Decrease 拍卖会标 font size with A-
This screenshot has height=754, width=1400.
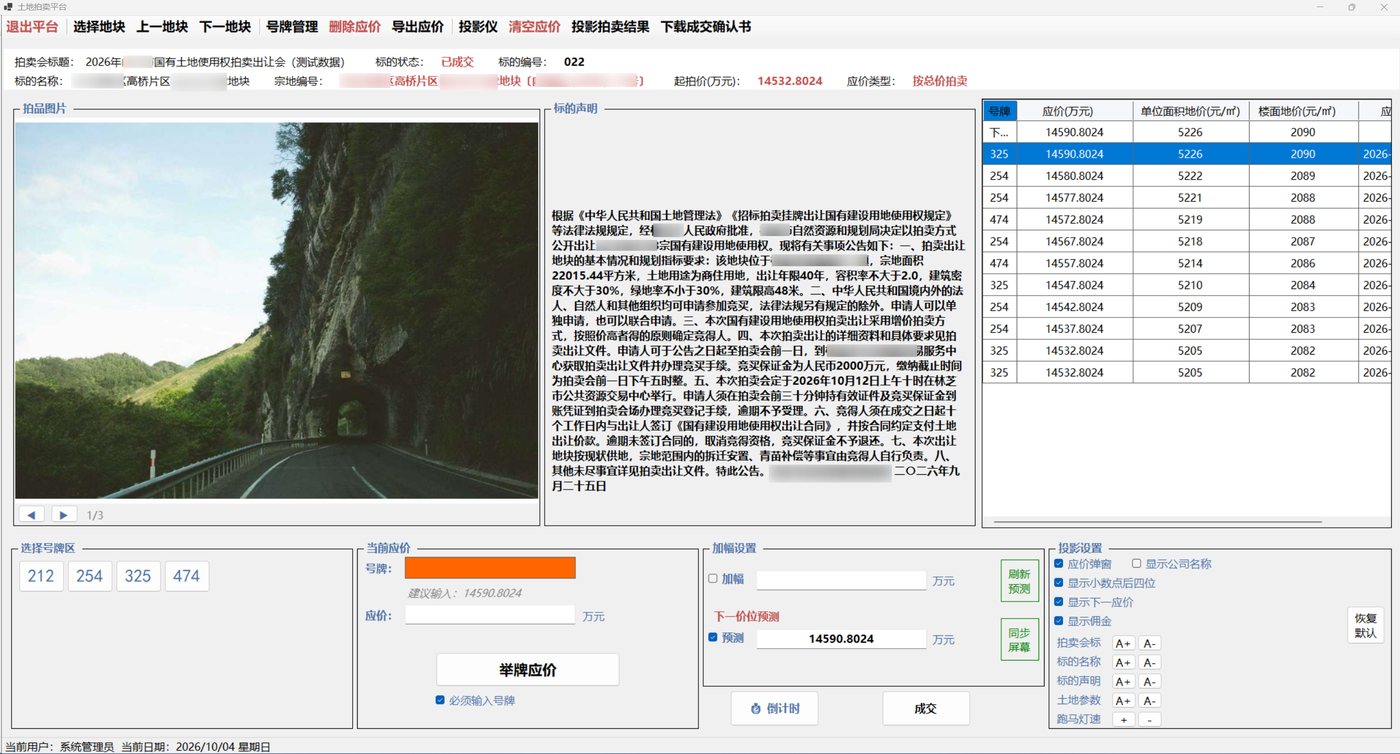tap(1149, 643)
